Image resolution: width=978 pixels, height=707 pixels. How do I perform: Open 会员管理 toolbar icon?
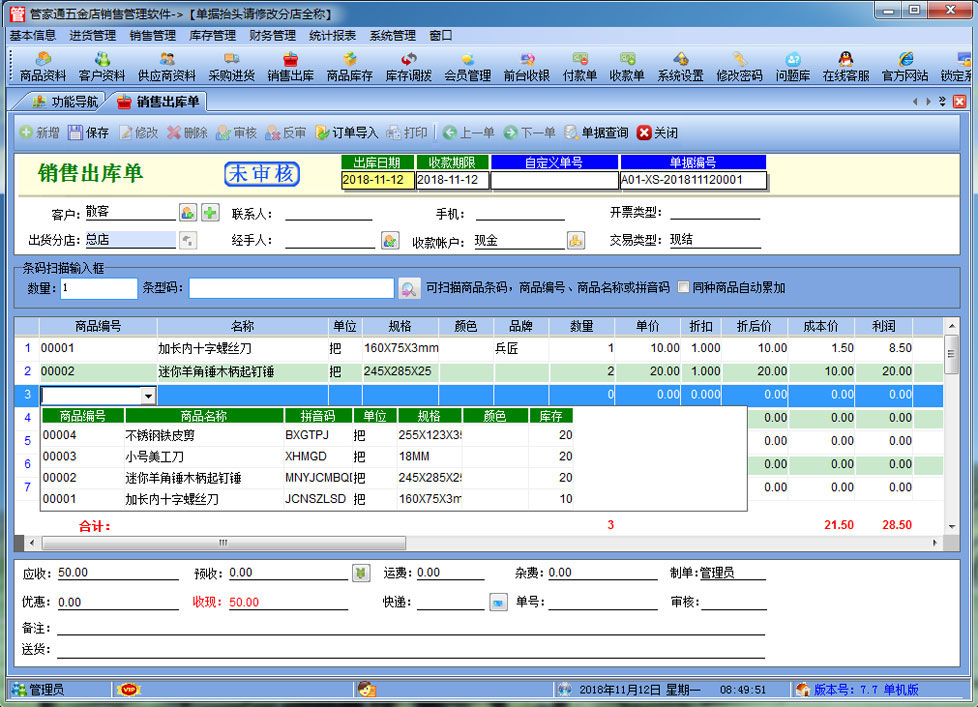point(467,67)
